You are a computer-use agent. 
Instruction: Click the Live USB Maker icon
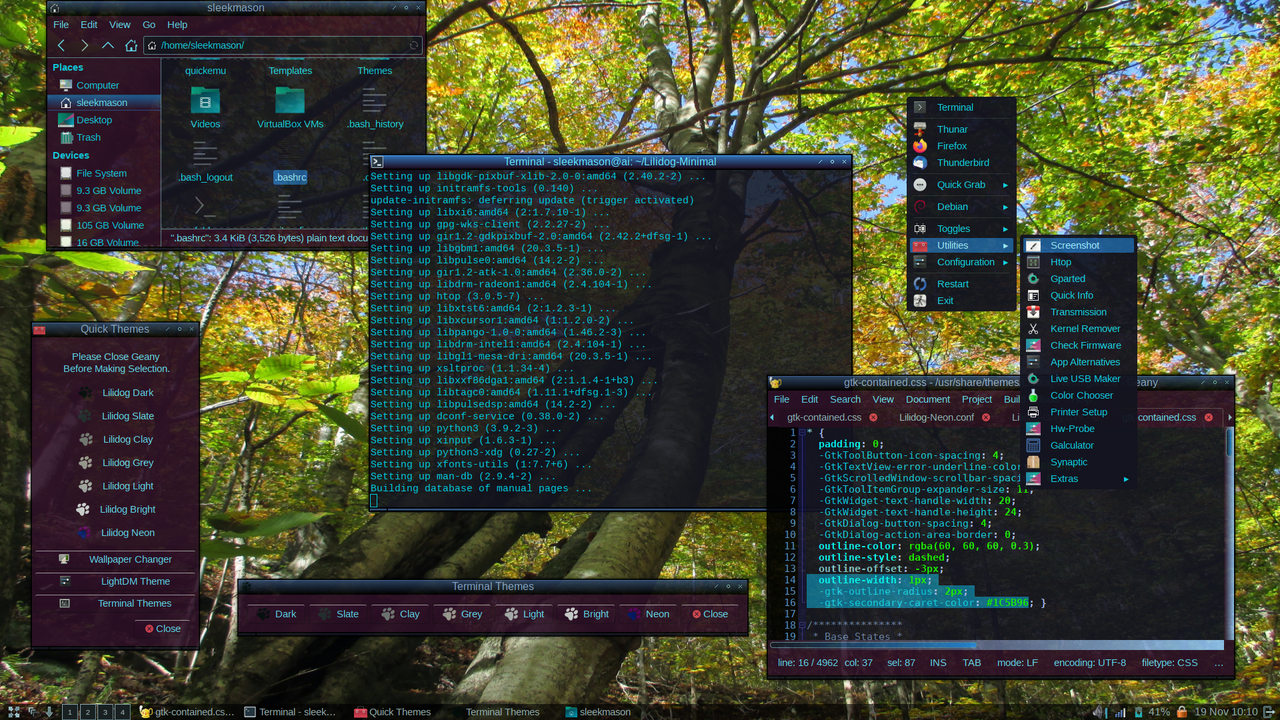tap(1033, 379)
